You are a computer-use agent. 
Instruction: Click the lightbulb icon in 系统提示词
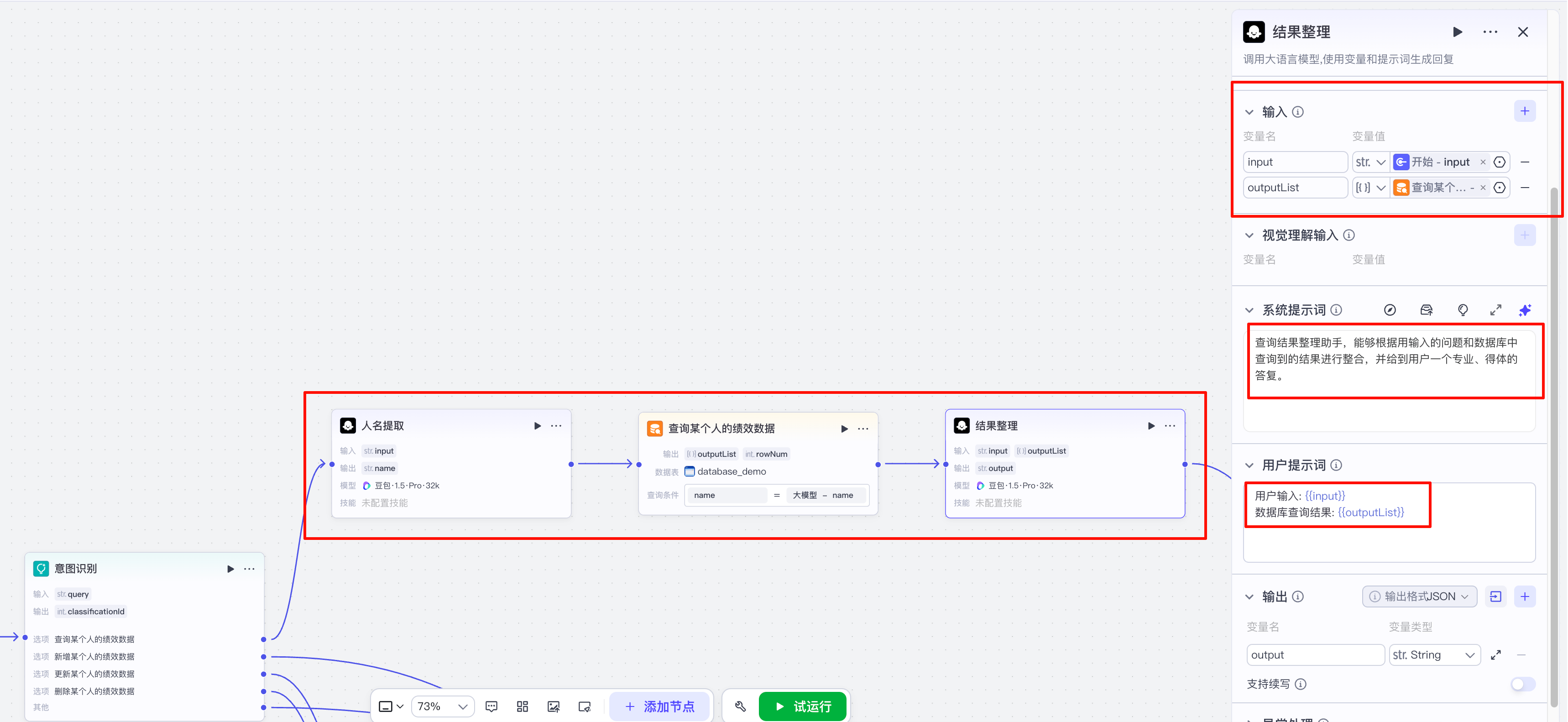(1463, 310)
